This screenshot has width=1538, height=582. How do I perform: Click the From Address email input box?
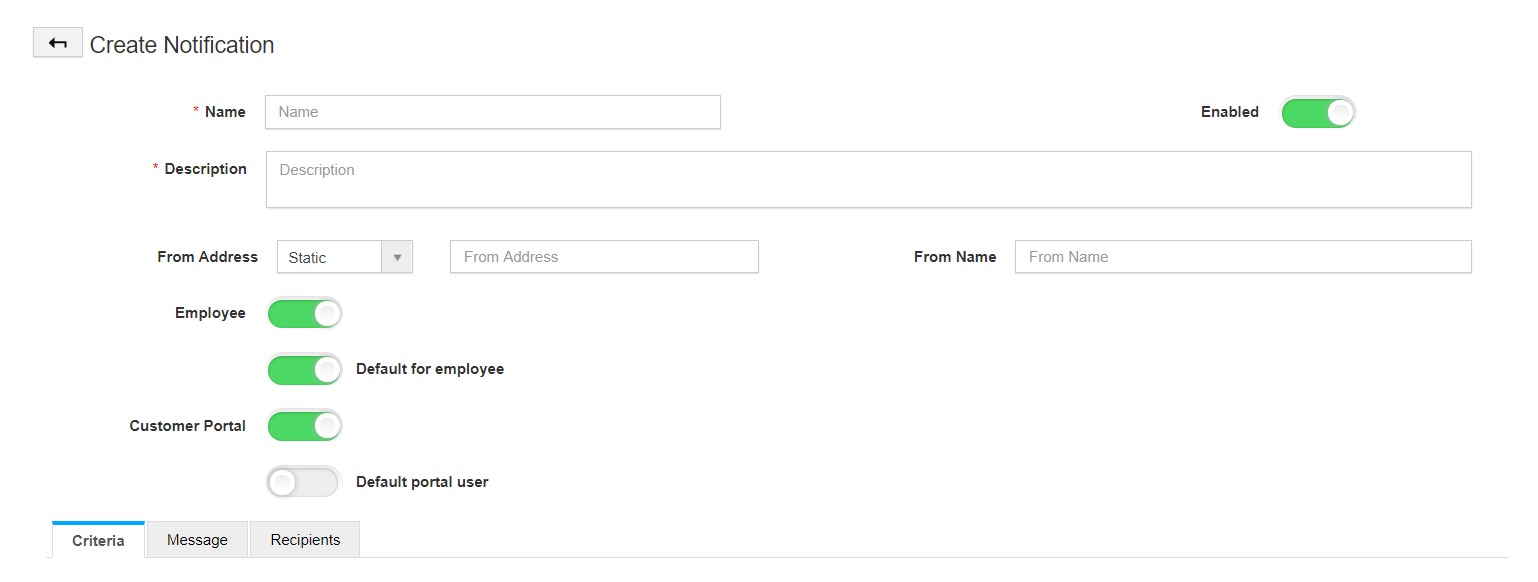(604, 257)
